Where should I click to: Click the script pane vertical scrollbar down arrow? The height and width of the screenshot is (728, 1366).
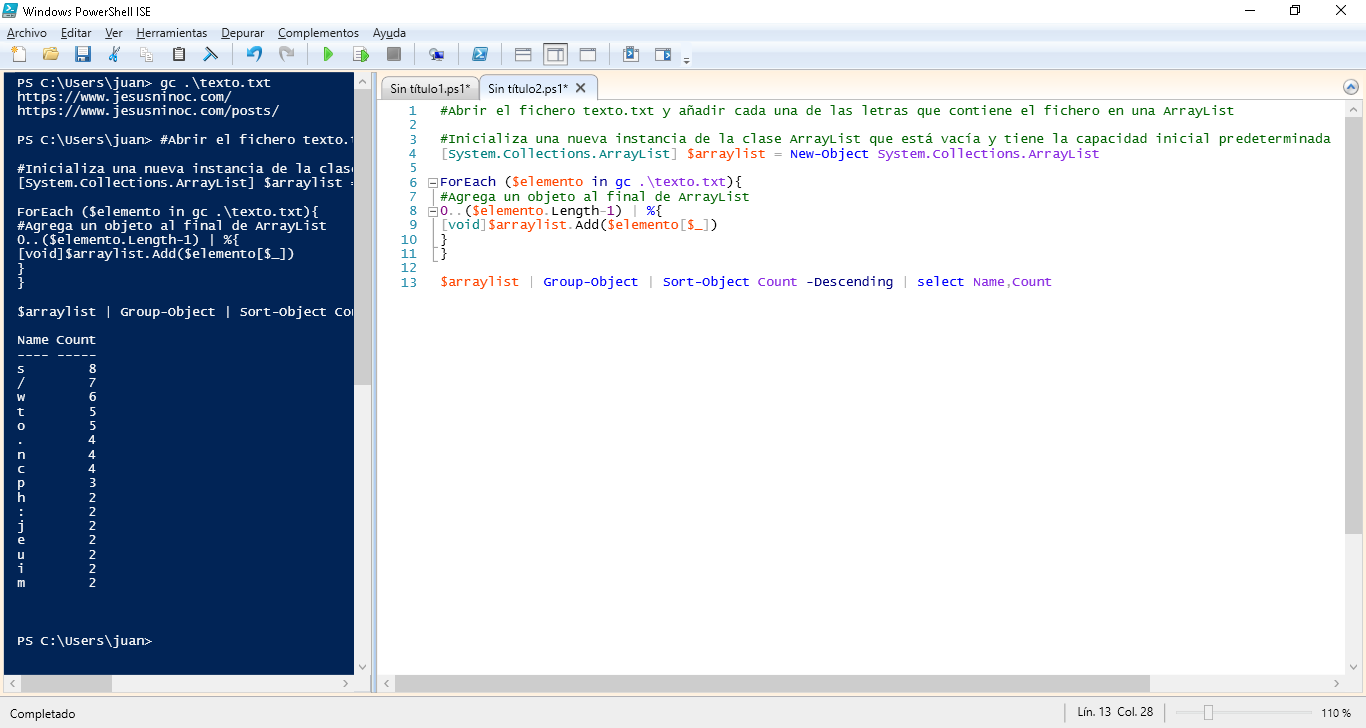(1352, 666)
